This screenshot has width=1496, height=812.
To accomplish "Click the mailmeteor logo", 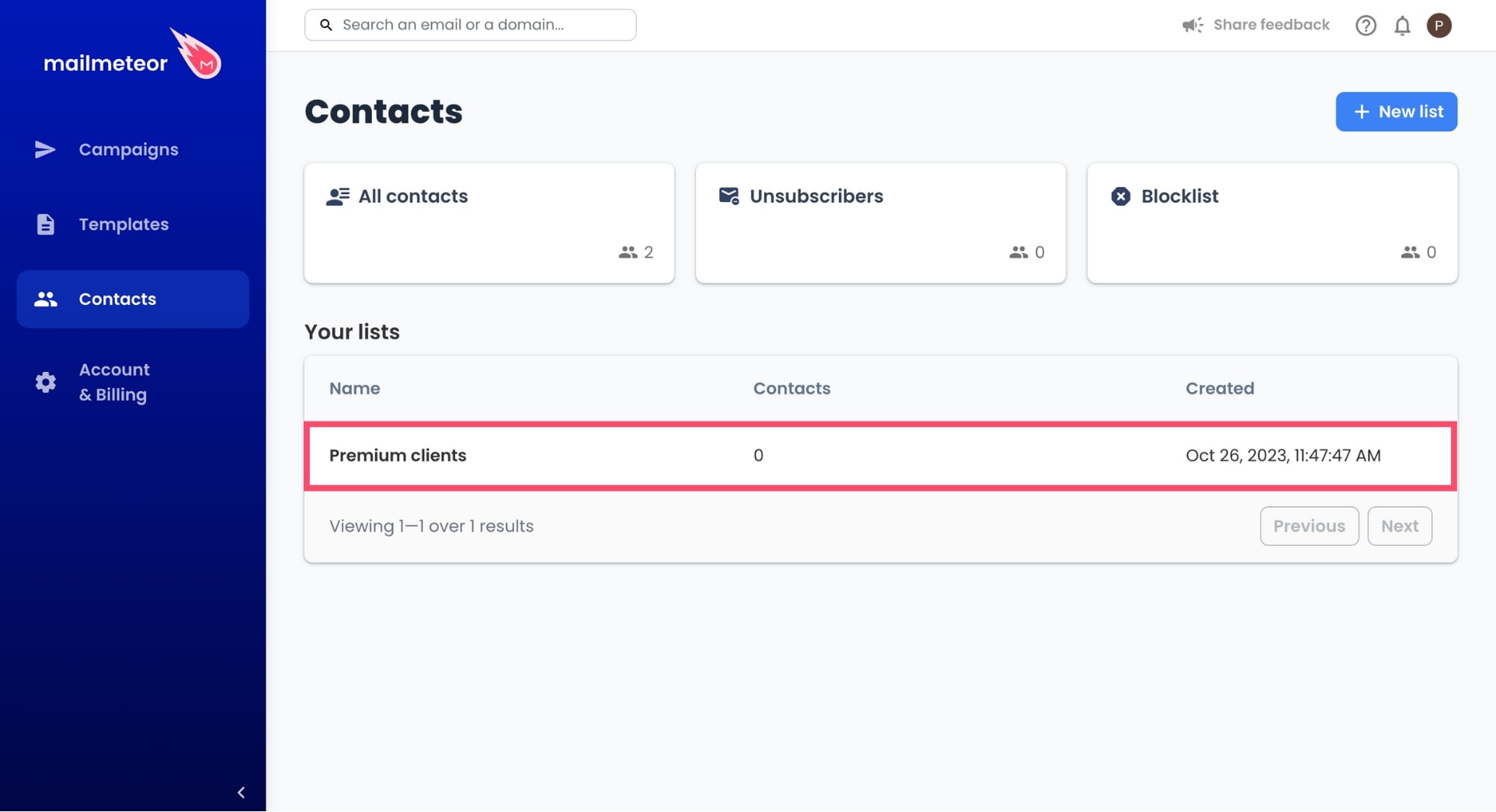I will [133, 54].
